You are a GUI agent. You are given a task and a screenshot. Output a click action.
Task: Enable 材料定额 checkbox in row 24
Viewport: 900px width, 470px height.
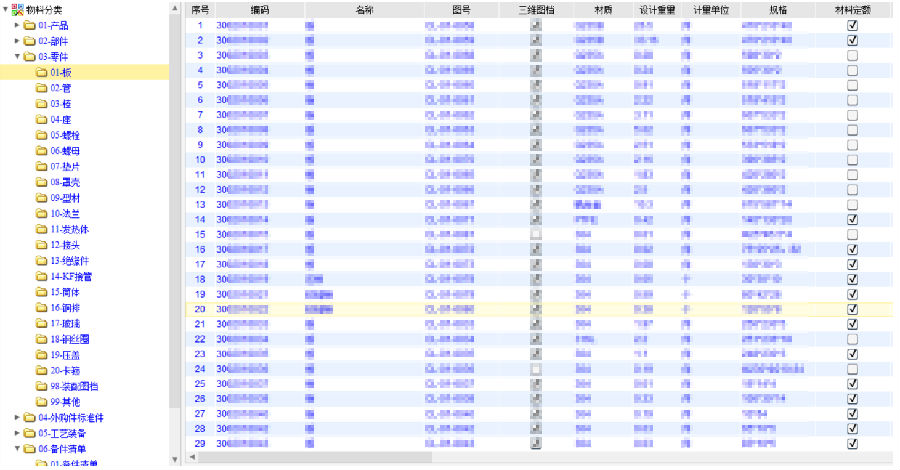pos(852,369)
